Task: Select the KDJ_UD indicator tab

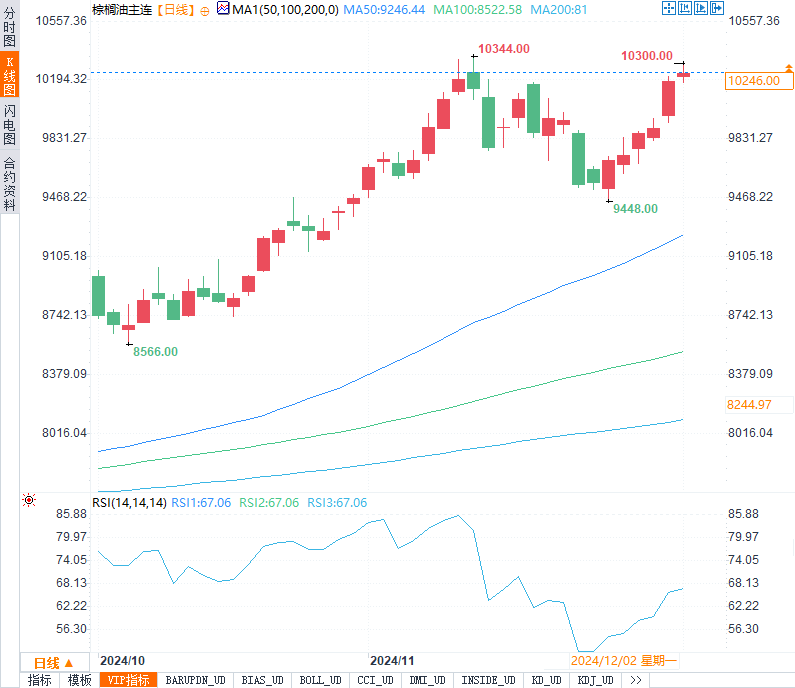Action: (x=596, y=680)
